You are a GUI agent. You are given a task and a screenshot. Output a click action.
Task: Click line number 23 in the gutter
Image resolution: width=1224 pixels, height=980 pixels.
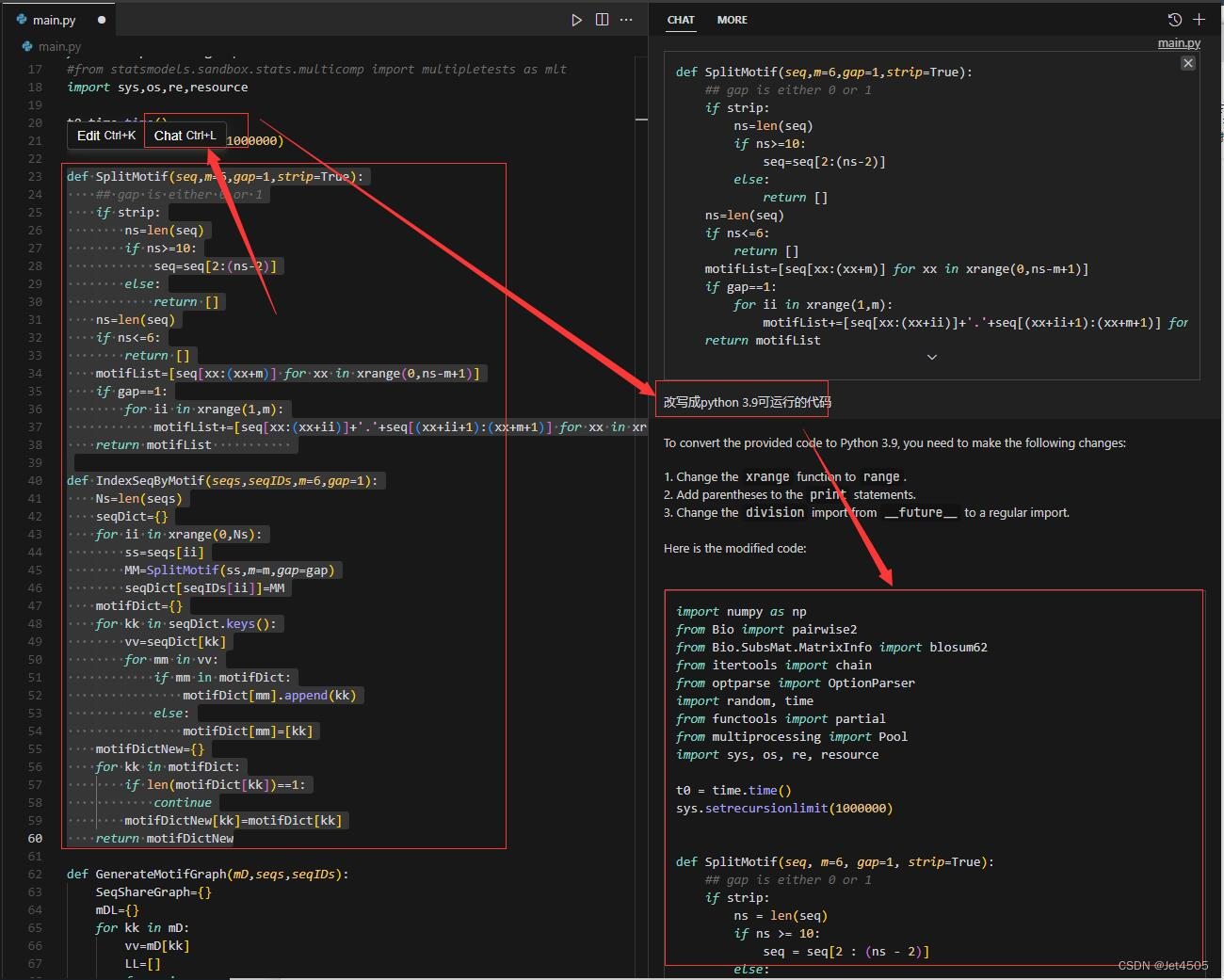click(35, 176)
